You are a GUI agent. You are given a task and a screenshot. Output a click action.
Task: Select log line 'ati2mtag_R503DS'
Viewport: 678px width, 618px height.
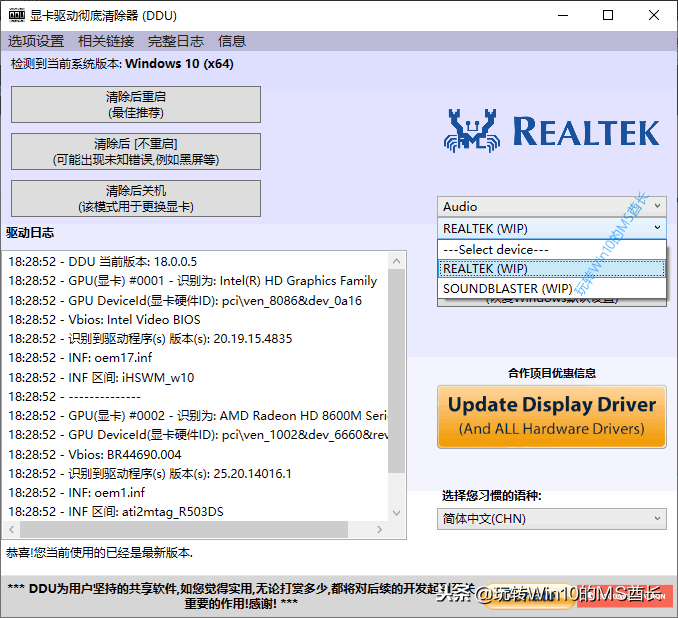tap(116, 512)
